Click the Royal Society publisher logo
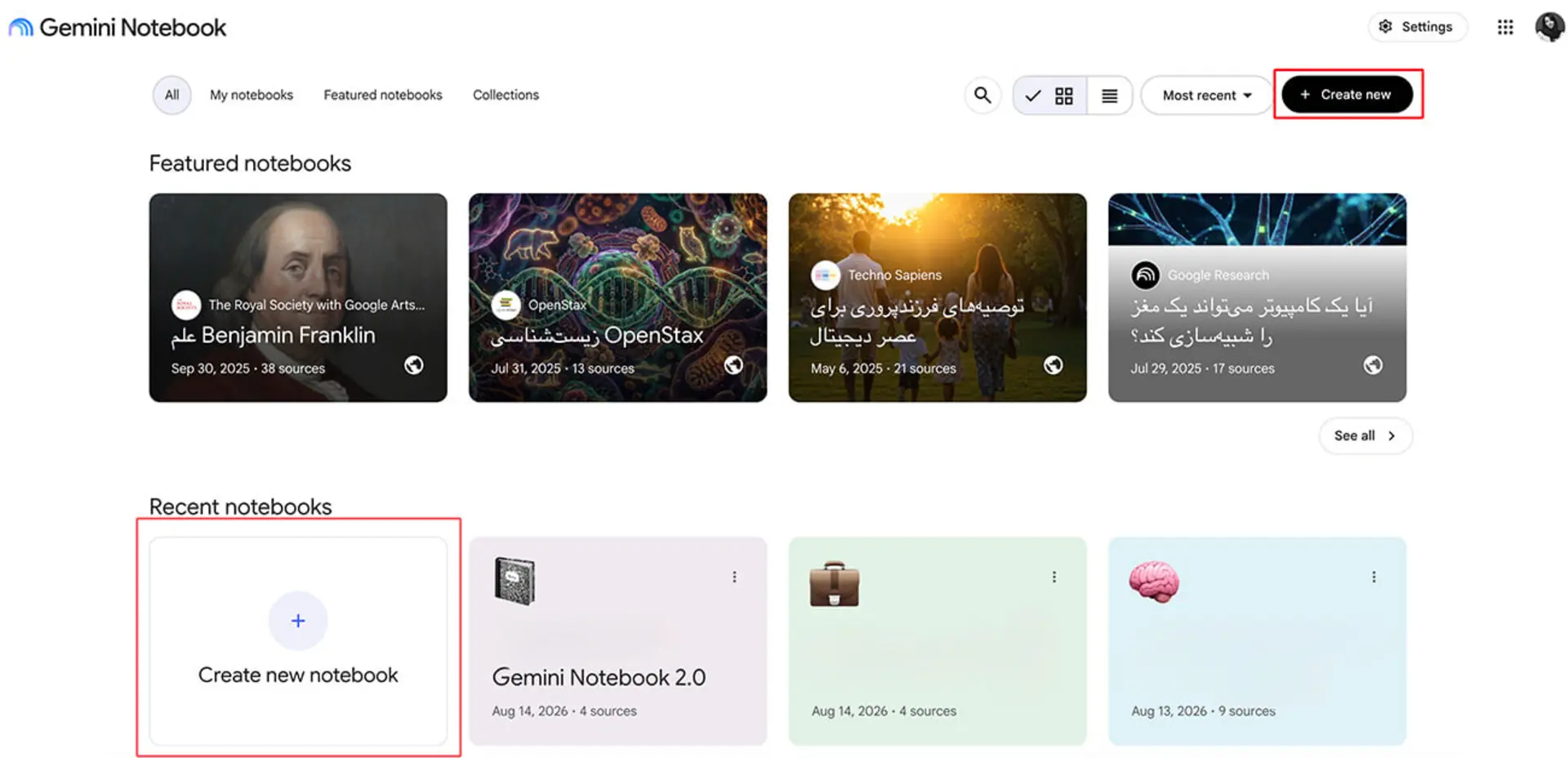Viewport: 1568px width, 758px height. (186, 305)
